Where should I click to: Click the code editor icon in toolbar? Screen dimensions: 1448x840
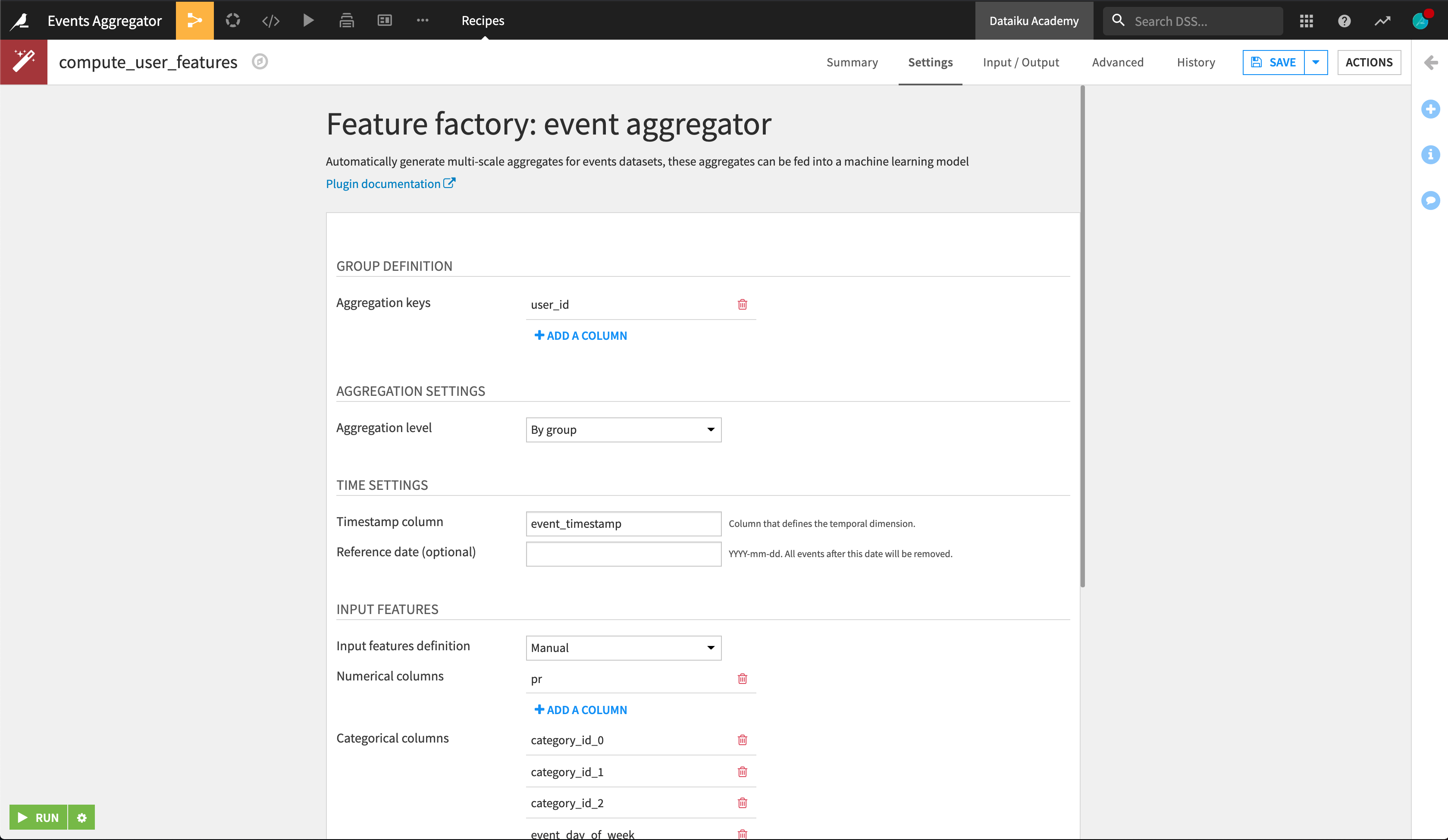click(270, 20)
